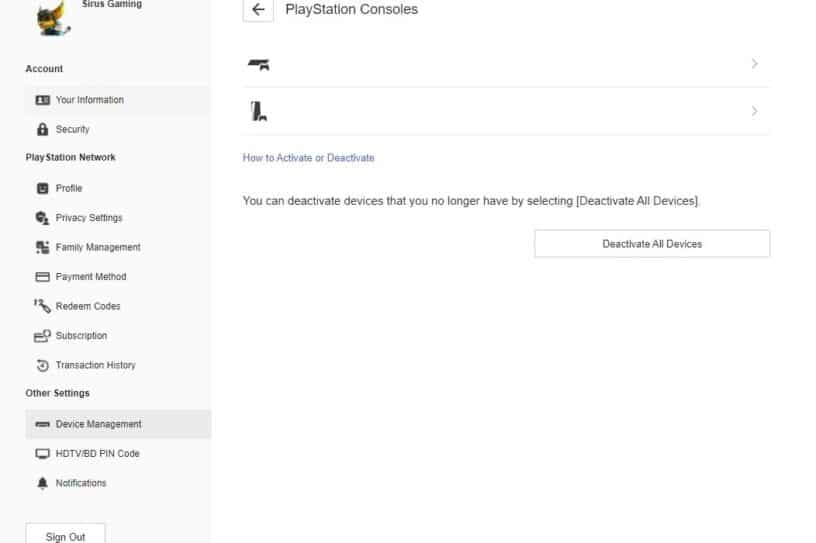Image resolution: width=816 pixels, height=543 pixels.
Task: Click the "You can deactivate devices" description text
Action: [x=471, y=201]
